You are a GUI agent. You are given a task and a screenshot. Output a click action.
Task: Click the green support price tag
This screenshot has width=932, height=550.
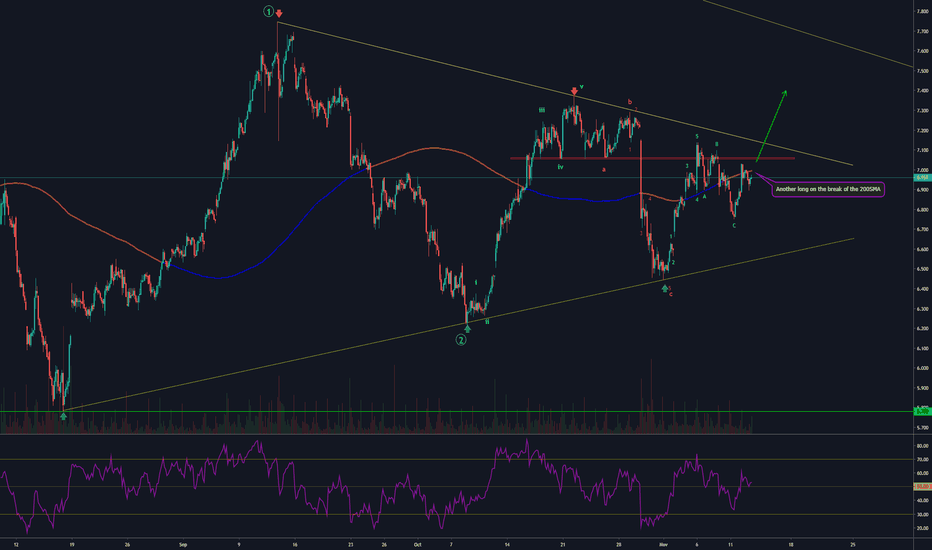922,411
